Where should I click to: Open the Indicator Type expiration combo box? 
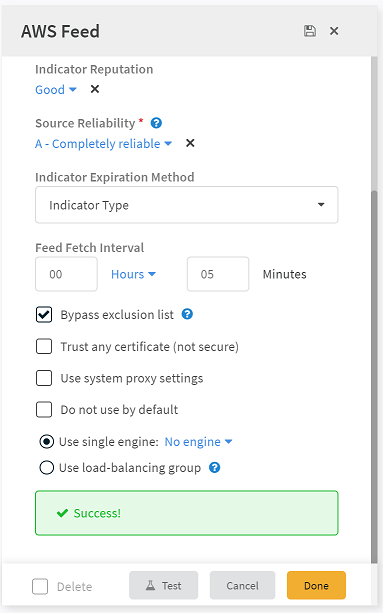click(186, 205)
